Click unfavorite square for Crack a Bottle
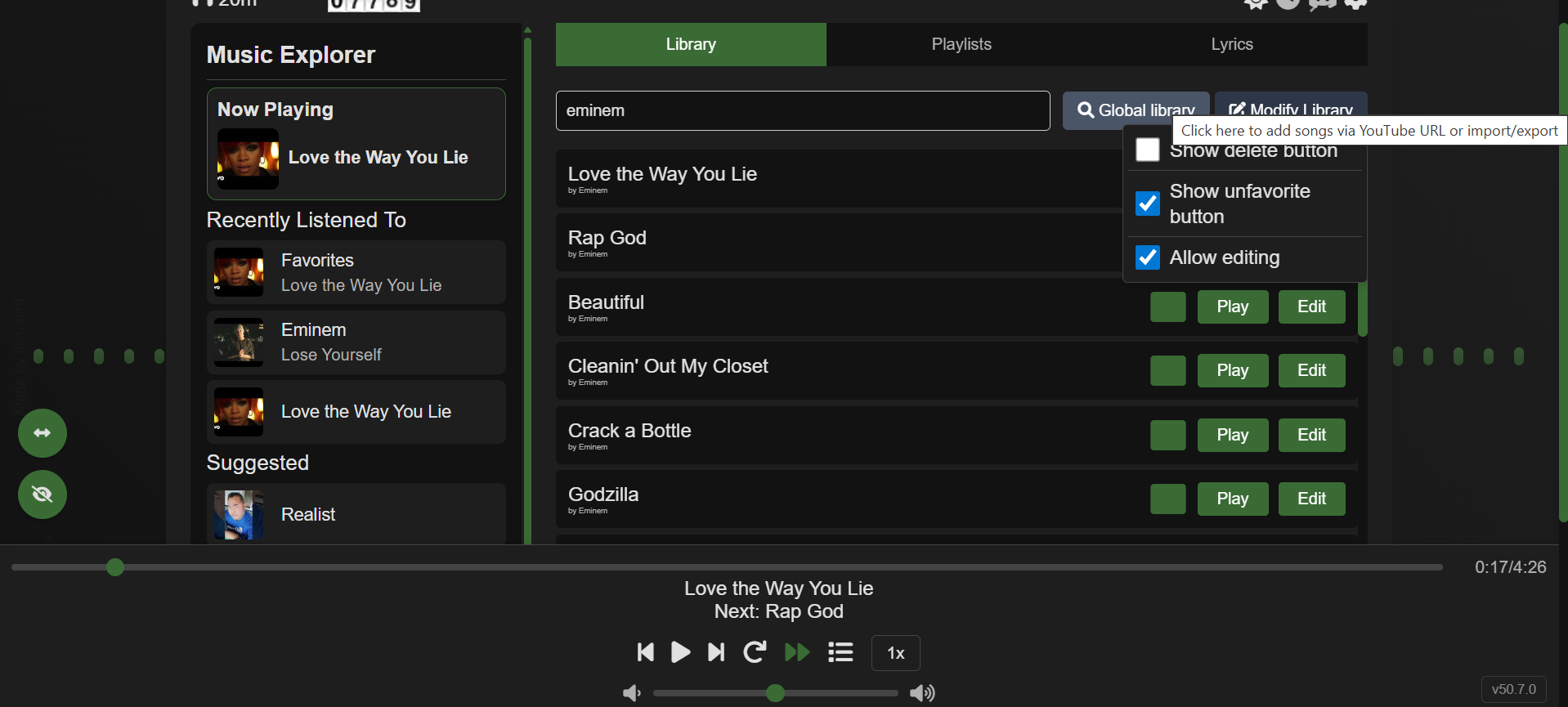Screen dimensions: 1568x707 [1168, 436]
